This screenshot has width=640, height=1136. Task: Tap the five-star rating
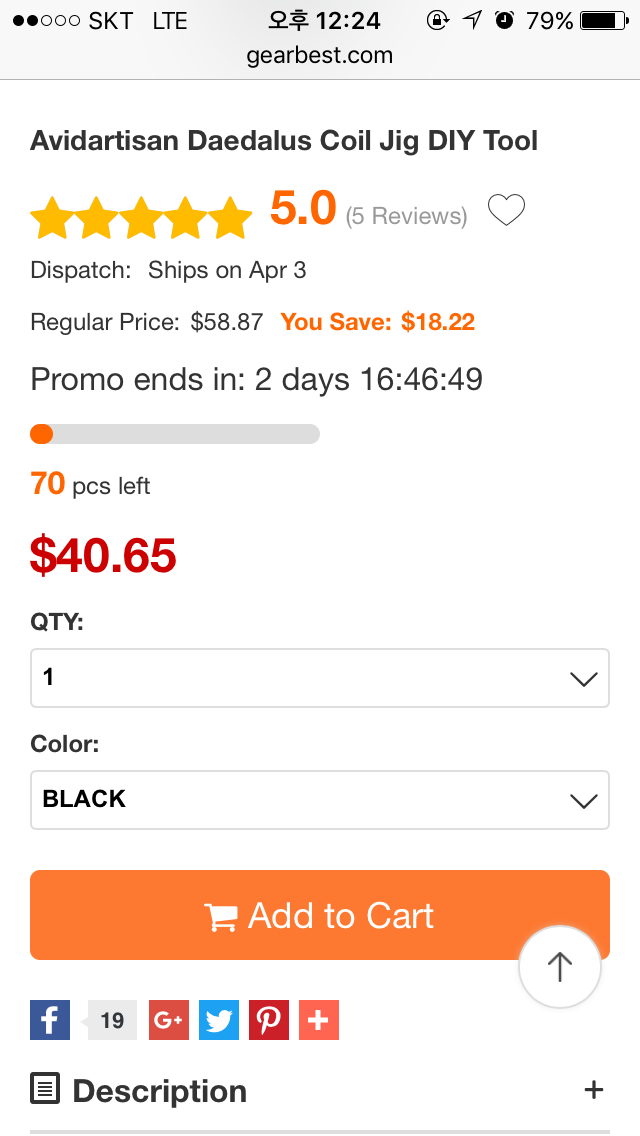pyautogui.click(x=141, y=217)
